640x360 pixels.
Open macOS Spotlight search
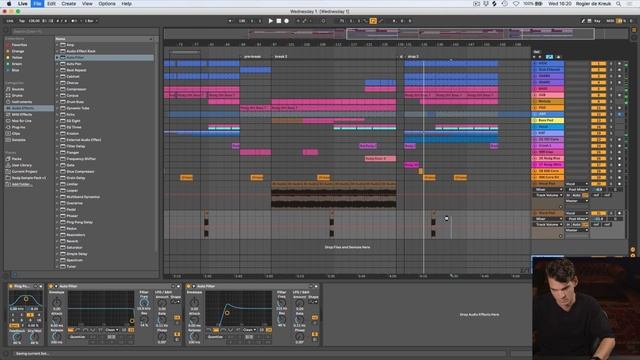tap(619, 4)
